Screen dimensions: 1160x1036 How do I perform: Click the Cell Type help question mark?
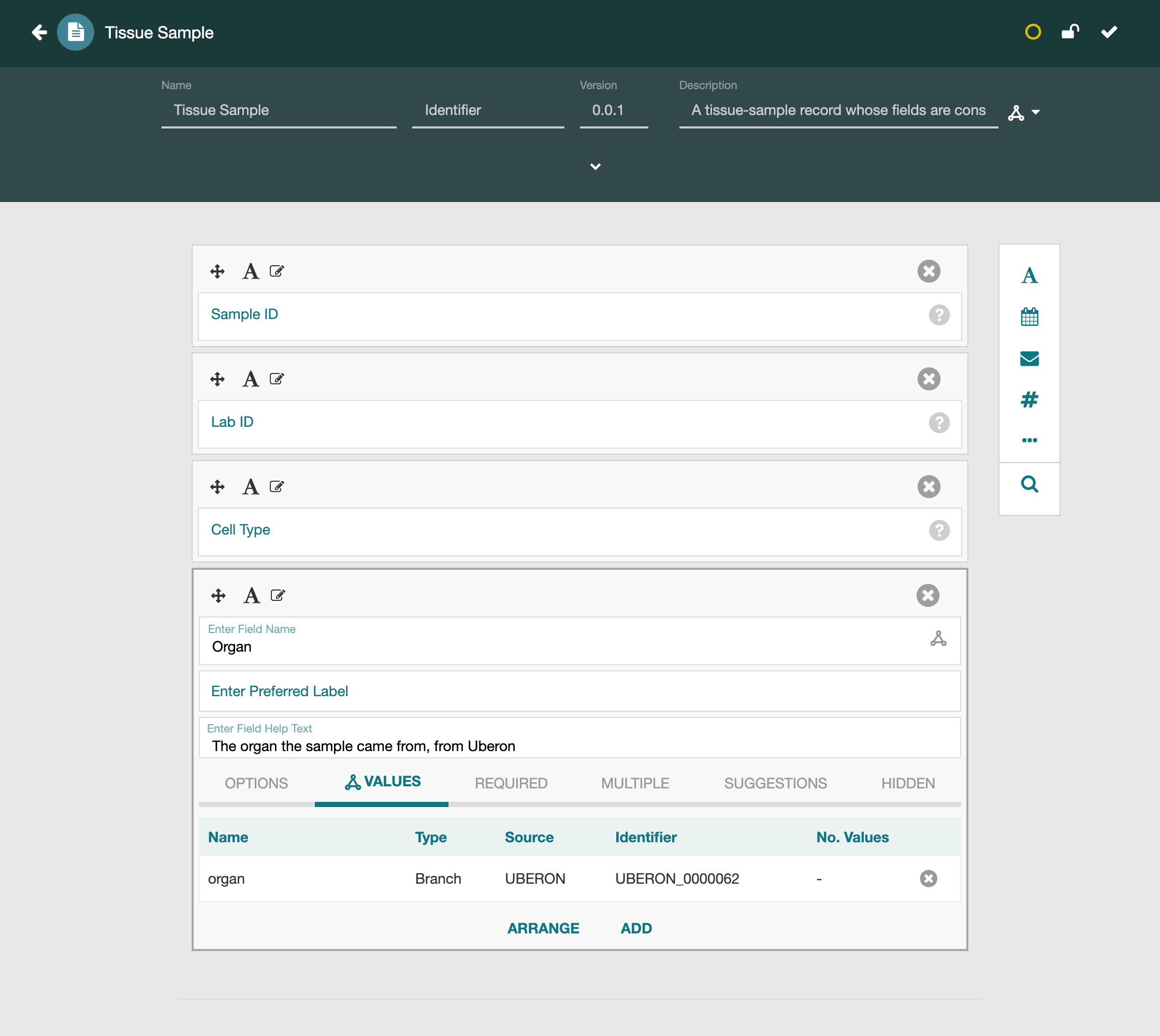[939, 530]
